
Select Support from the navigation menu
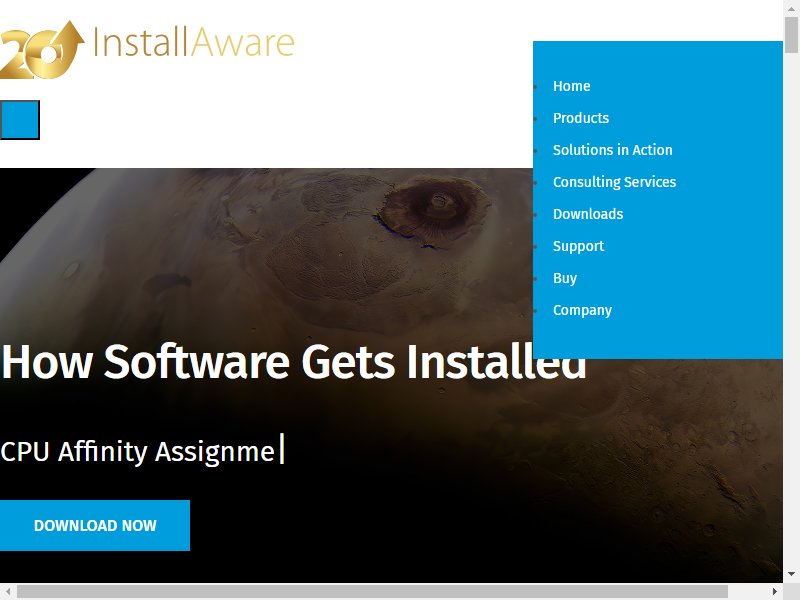[x=579, y=246]
